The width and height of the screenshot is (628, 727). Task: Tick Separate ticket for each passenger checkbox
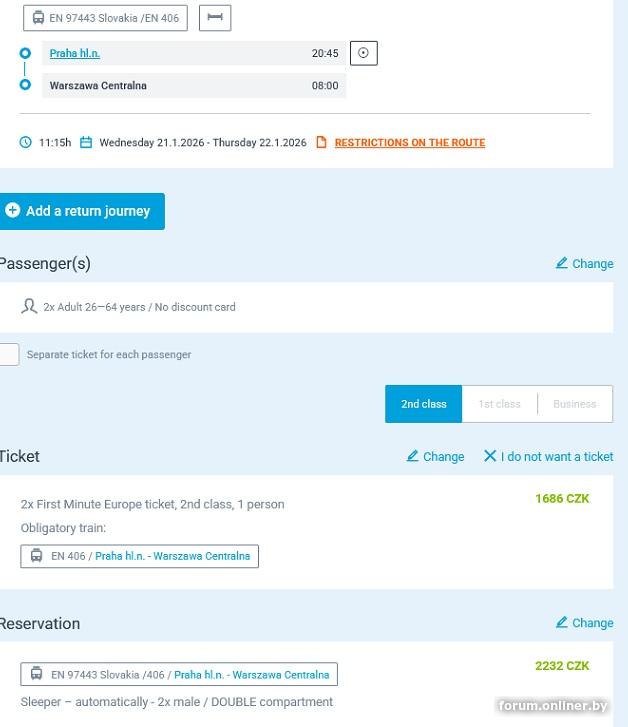(x=9, y=354)
